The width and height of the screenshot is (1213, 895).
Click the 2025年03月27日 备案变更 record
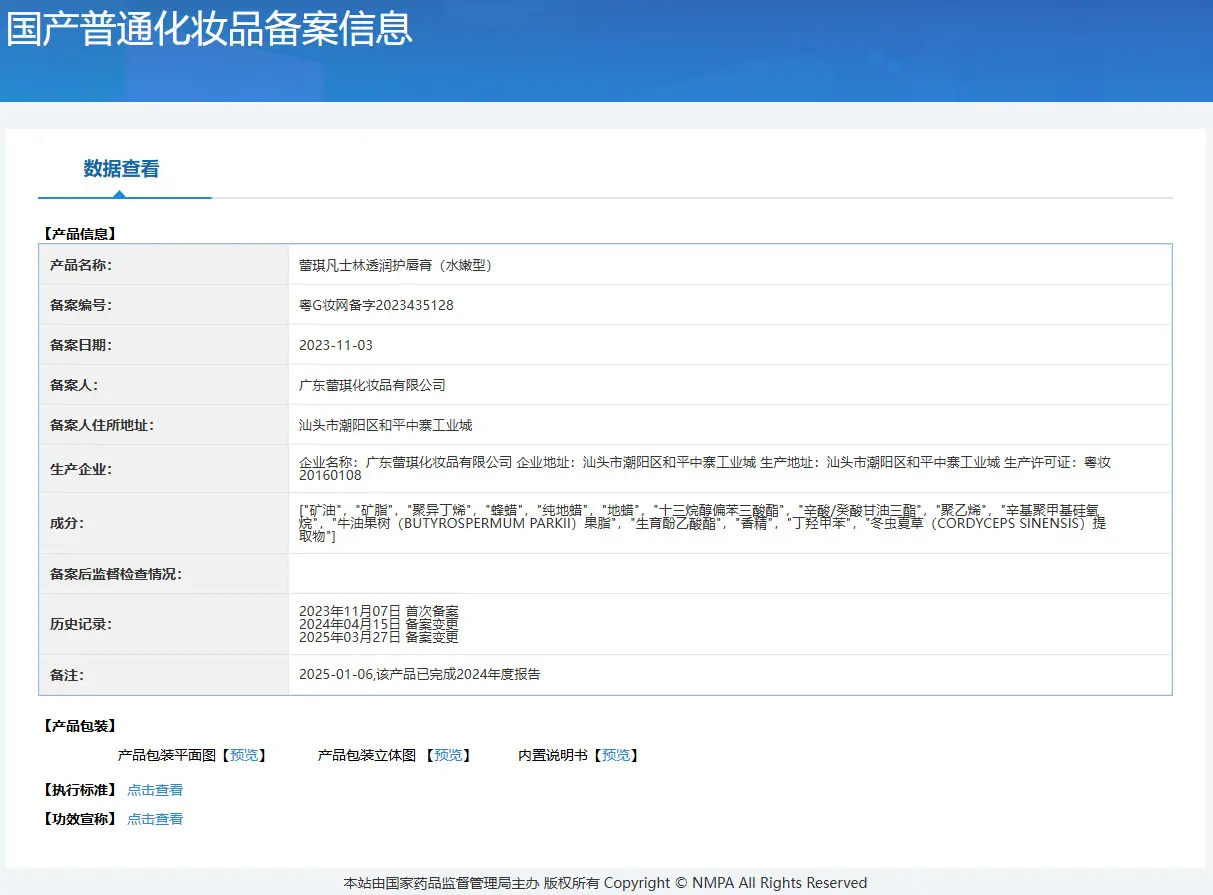pyautogui.click(x=379, y=637)
